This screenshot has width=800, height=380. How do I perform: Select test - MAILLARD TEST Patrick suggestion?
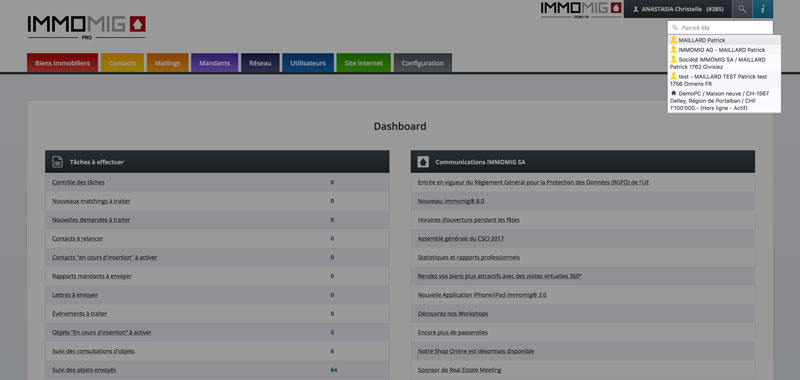724,80
